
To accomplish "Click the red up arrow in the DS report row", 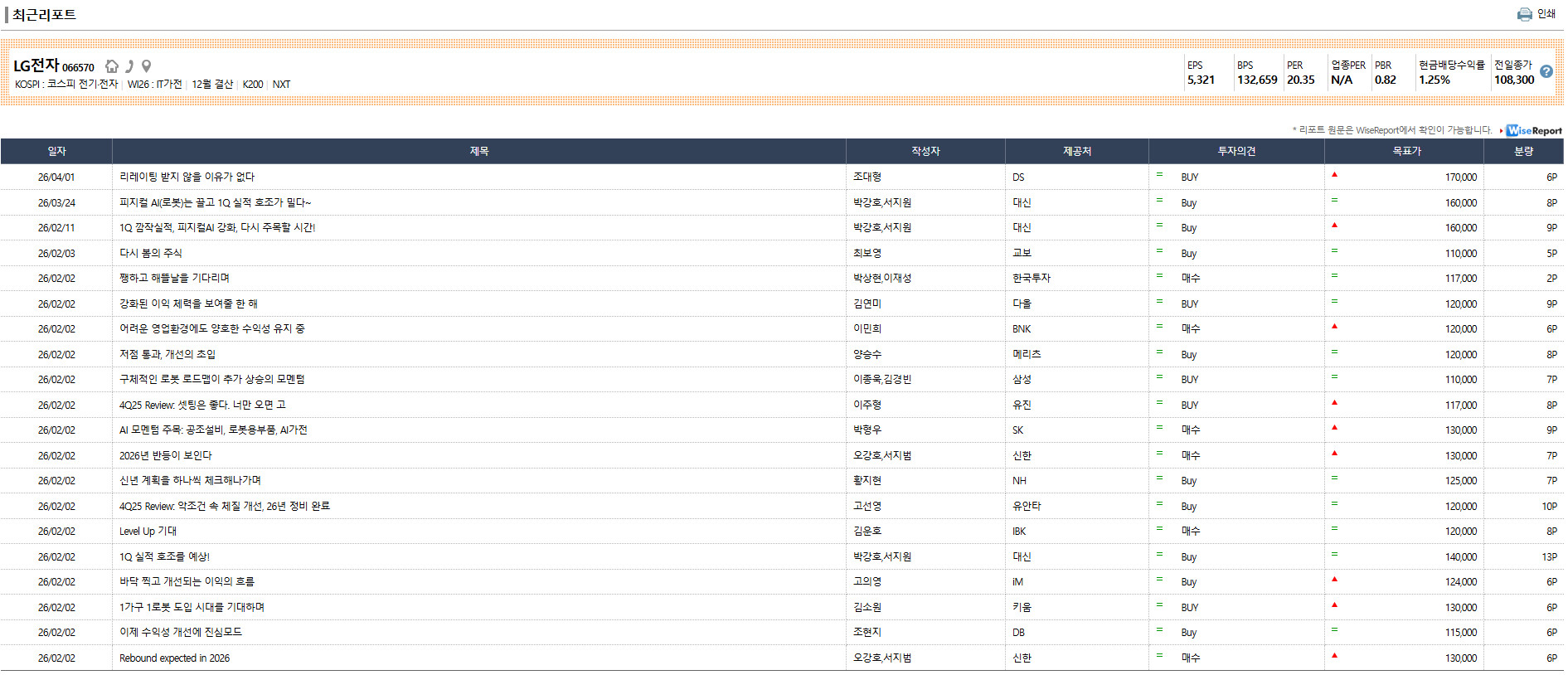I will [1334, 174].
